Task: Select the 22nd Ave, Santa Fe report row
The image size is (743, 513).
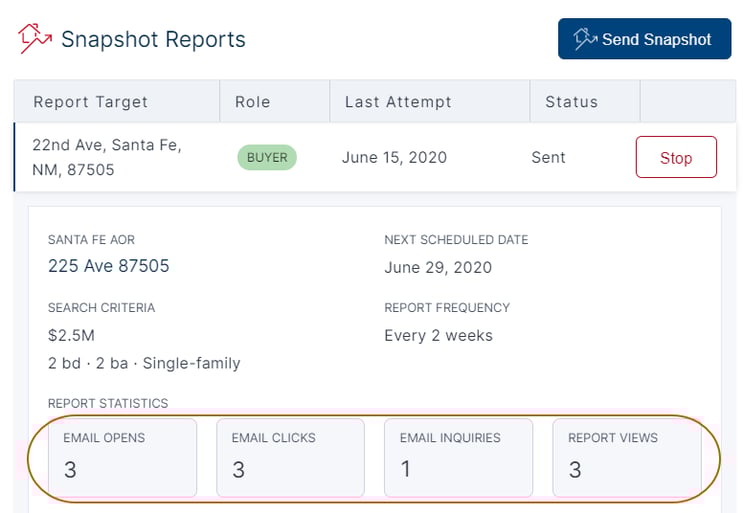Action: coord(375,157)
